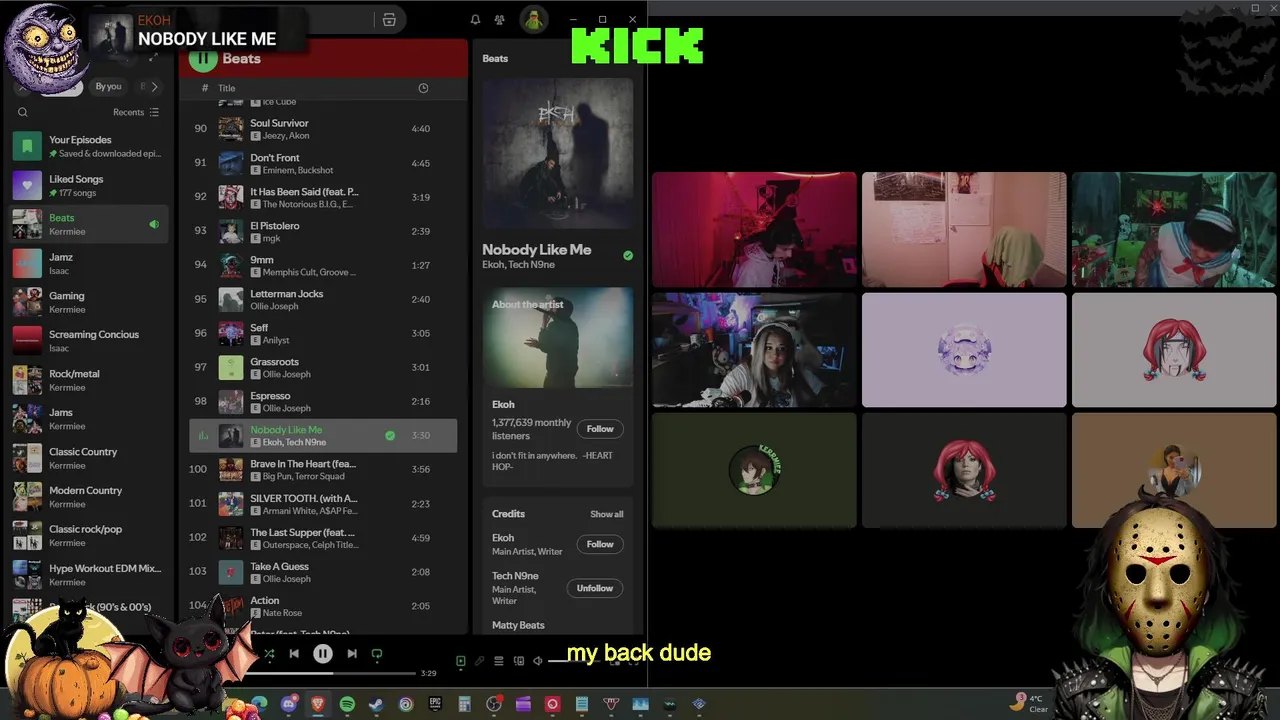Play track 95 Letterman Jocks
Screen dimensions: 1280x720
(x=323, y=299)
